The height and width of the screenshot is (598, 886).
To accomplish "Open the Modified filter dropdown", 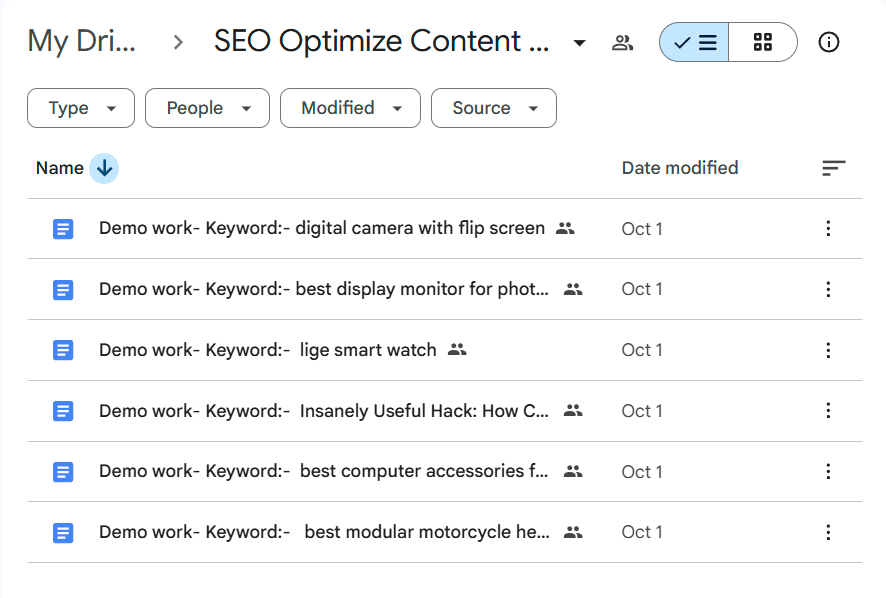I will coord(350,108).
